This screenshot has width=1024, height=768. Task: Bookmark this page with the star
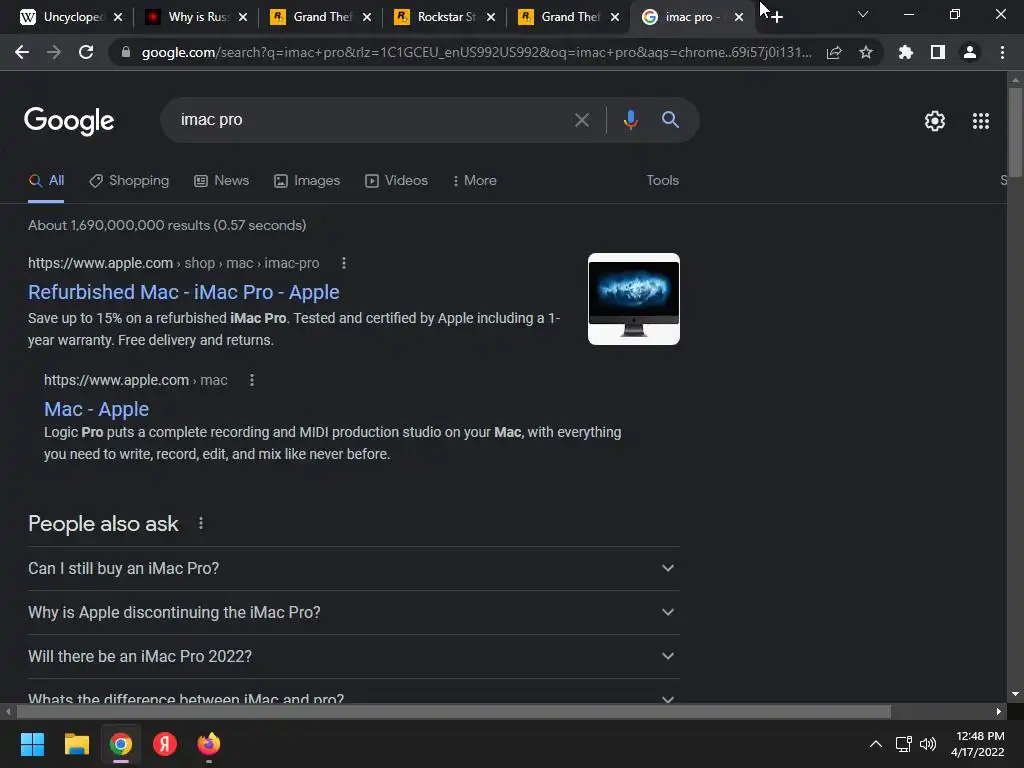coord(866,52)
